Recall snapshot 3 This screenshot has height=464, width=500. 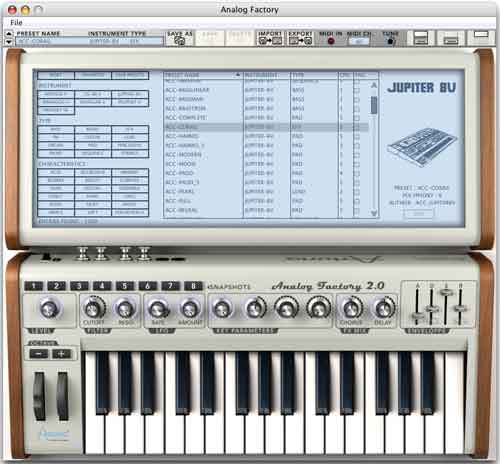tap(79, 286)
